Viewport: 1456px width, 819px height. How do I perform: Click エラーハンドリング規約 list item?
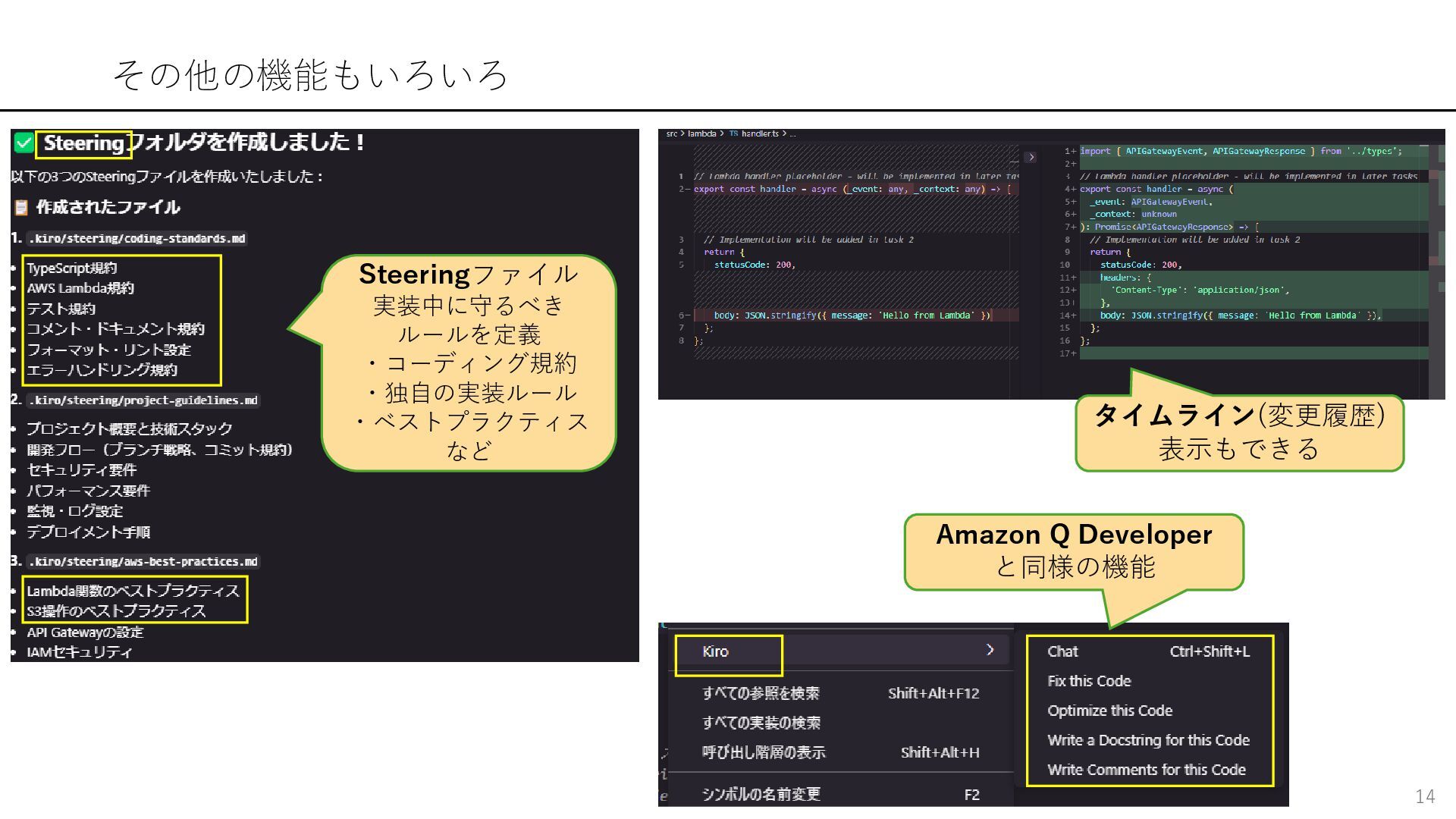(x=102, y=370)
